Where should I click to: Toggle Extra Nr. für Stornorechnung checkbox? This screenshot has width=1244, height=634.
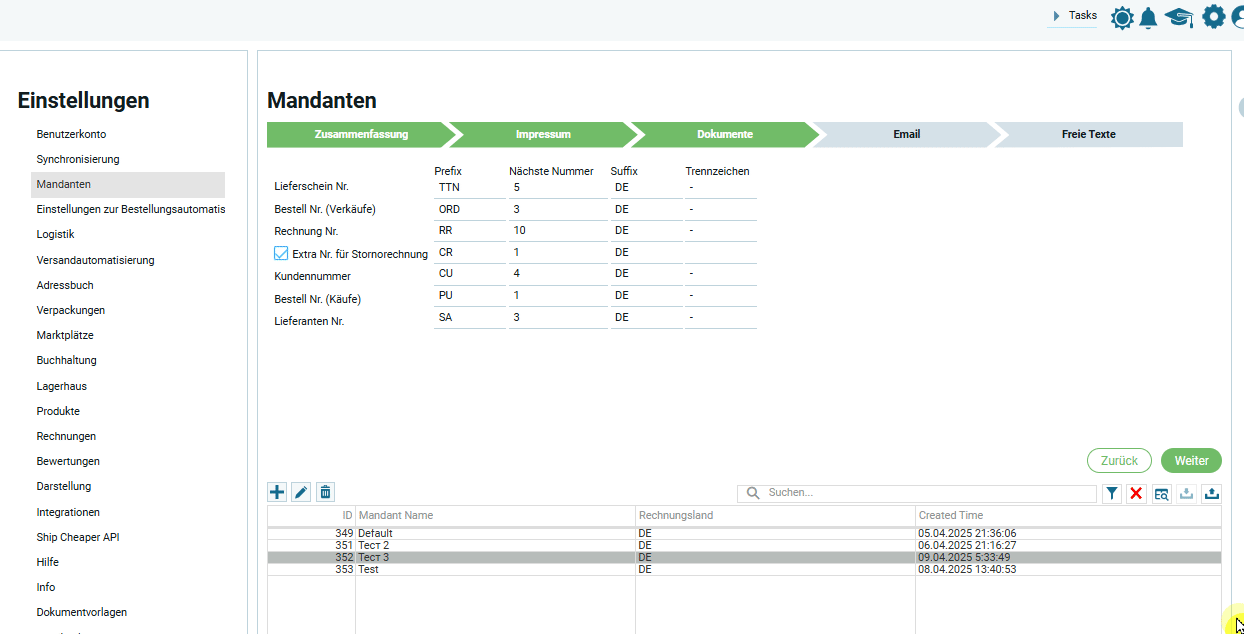pyautogui.click(x=281, y=253)
